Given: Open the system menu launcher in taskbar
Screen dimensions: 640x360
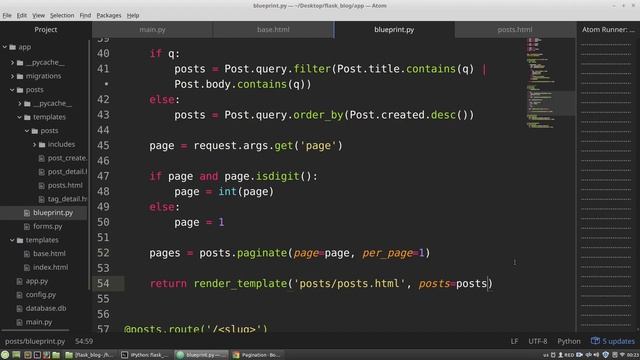Looking at the screenshot, I should (x=5, y=355).
